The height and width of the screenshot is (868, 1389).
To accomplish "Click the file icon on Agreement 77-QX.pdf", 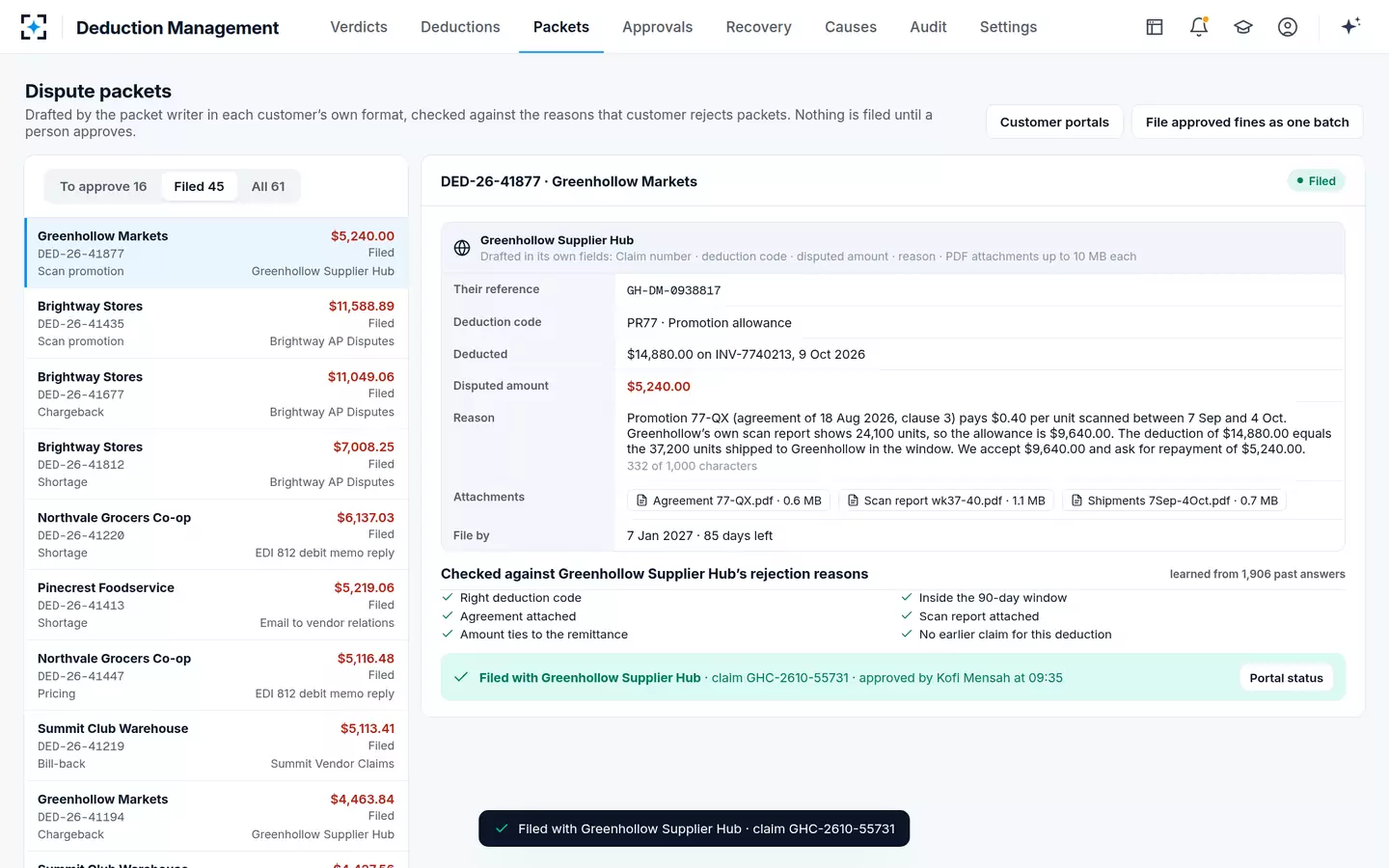I will 641,501.
